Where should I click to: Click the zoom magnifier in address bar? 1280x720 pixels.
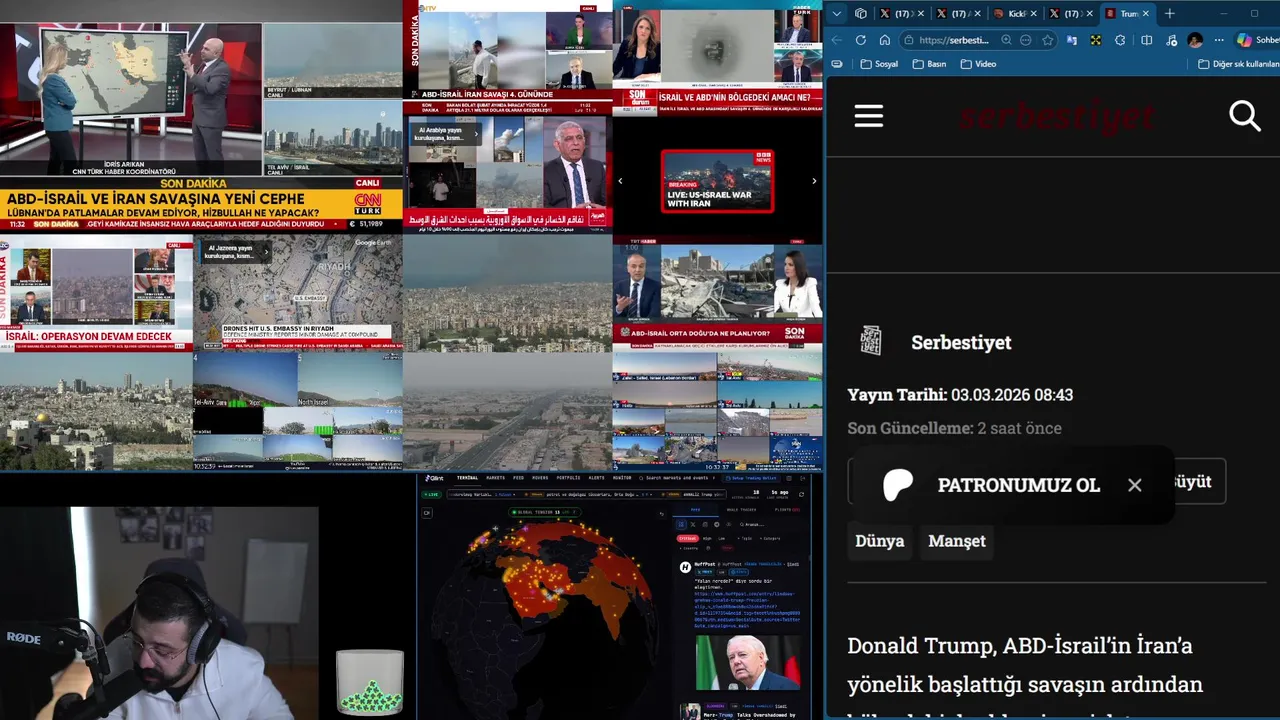1006,40
